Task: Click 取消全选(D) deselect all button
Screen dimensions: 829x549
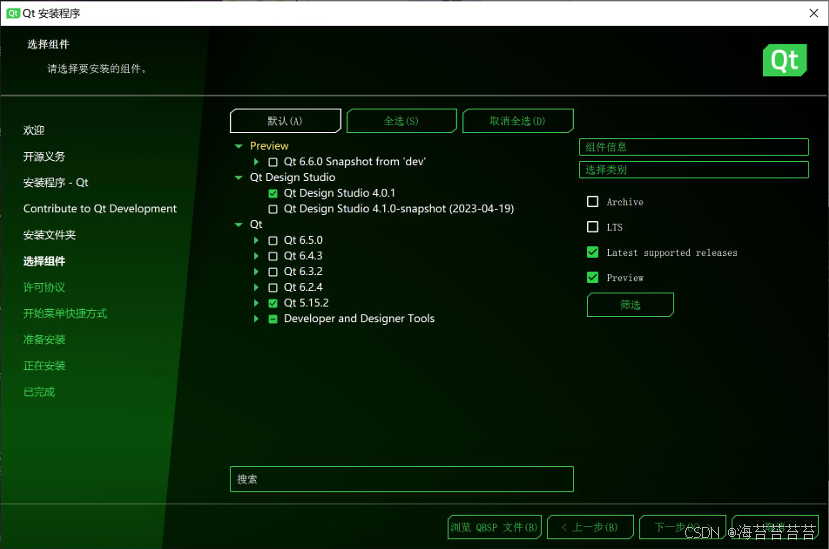Action: 518,121
